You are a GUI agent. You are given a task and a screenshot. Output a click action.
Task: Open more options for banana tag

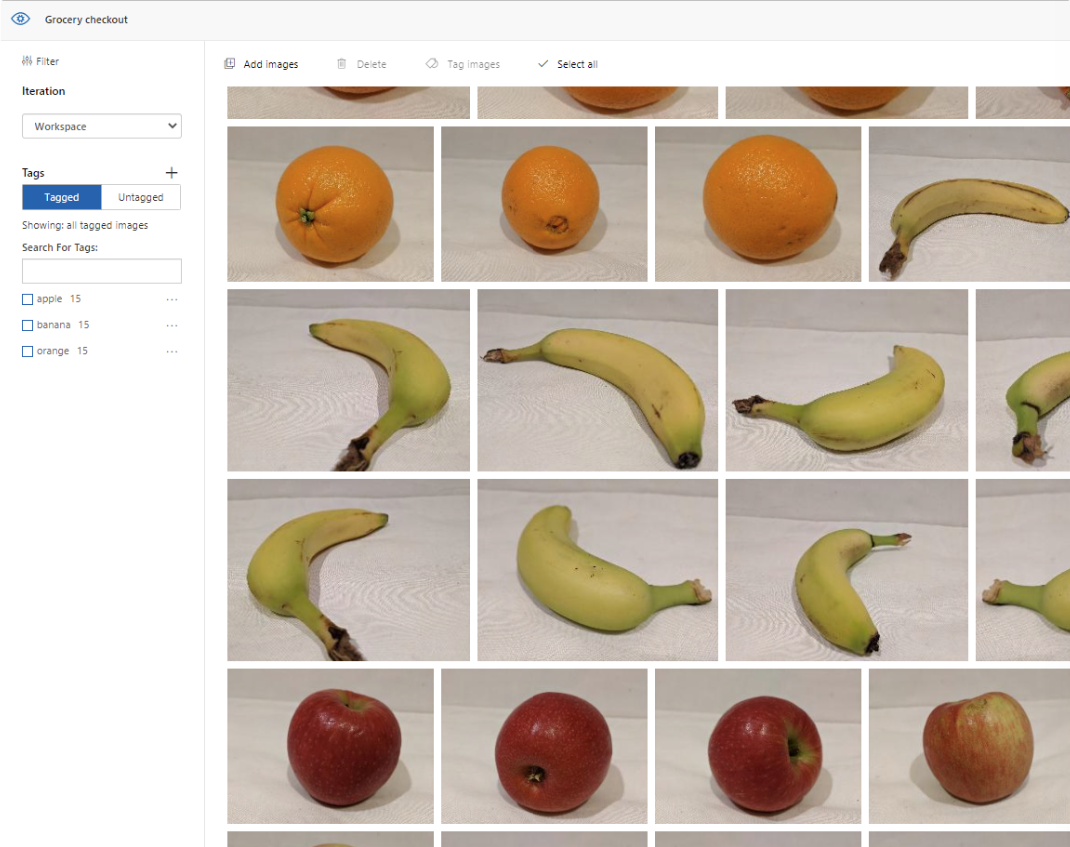tap(172, 326)
